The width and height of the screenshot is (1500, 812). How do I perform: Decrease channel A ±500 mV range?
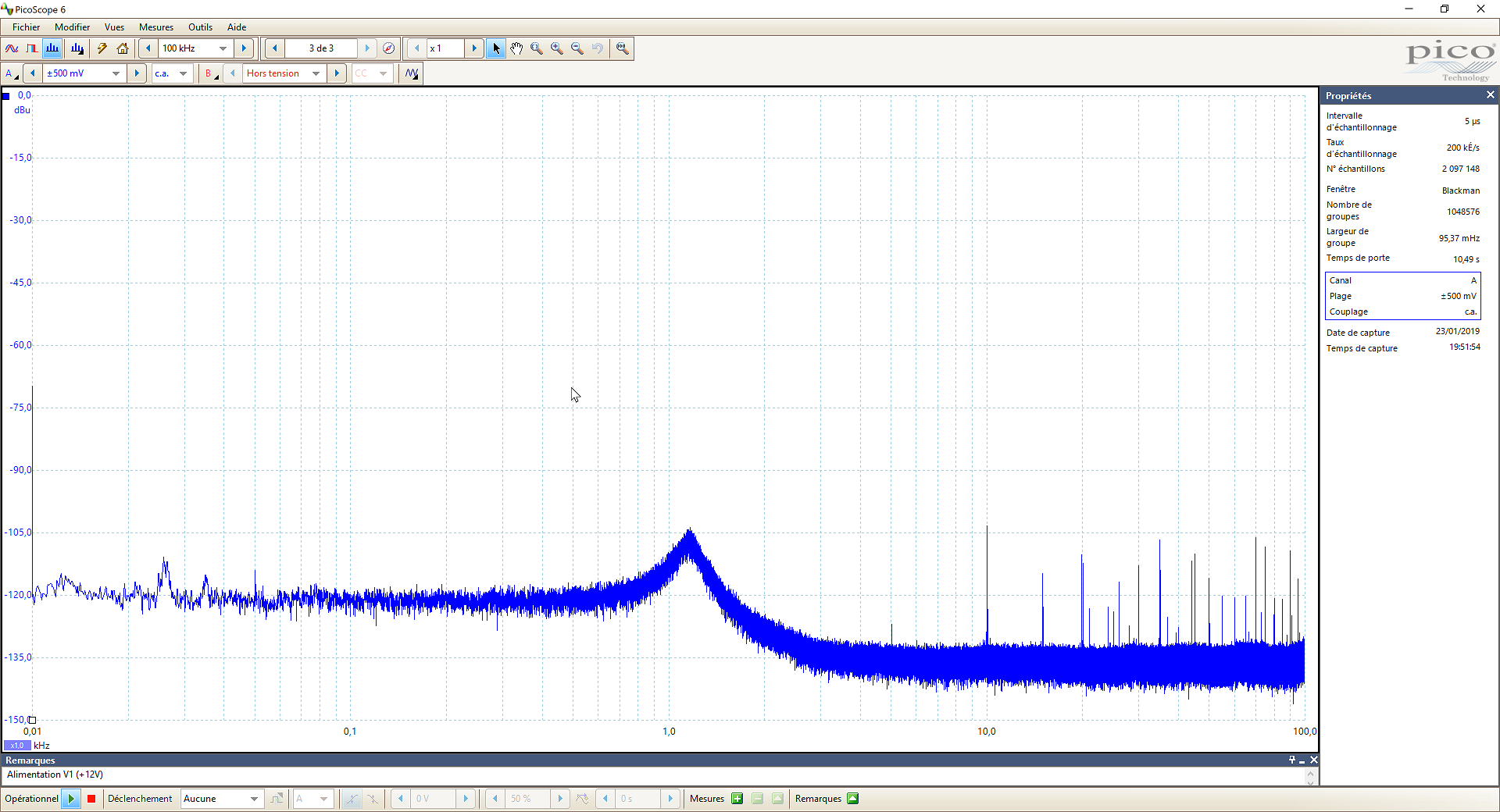click(33, 73)
